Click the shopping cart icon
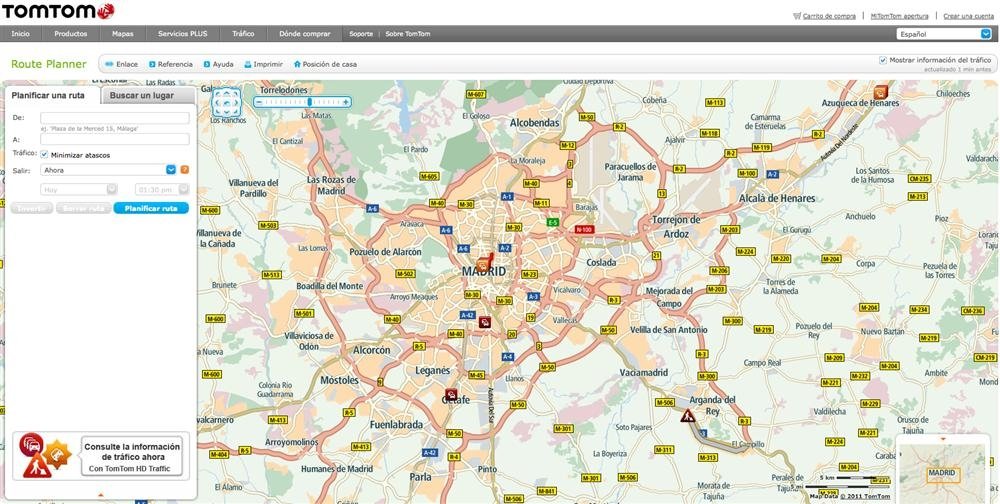Screen dimensions: 1000x504 pyautogui.click(x=797, y=16)
